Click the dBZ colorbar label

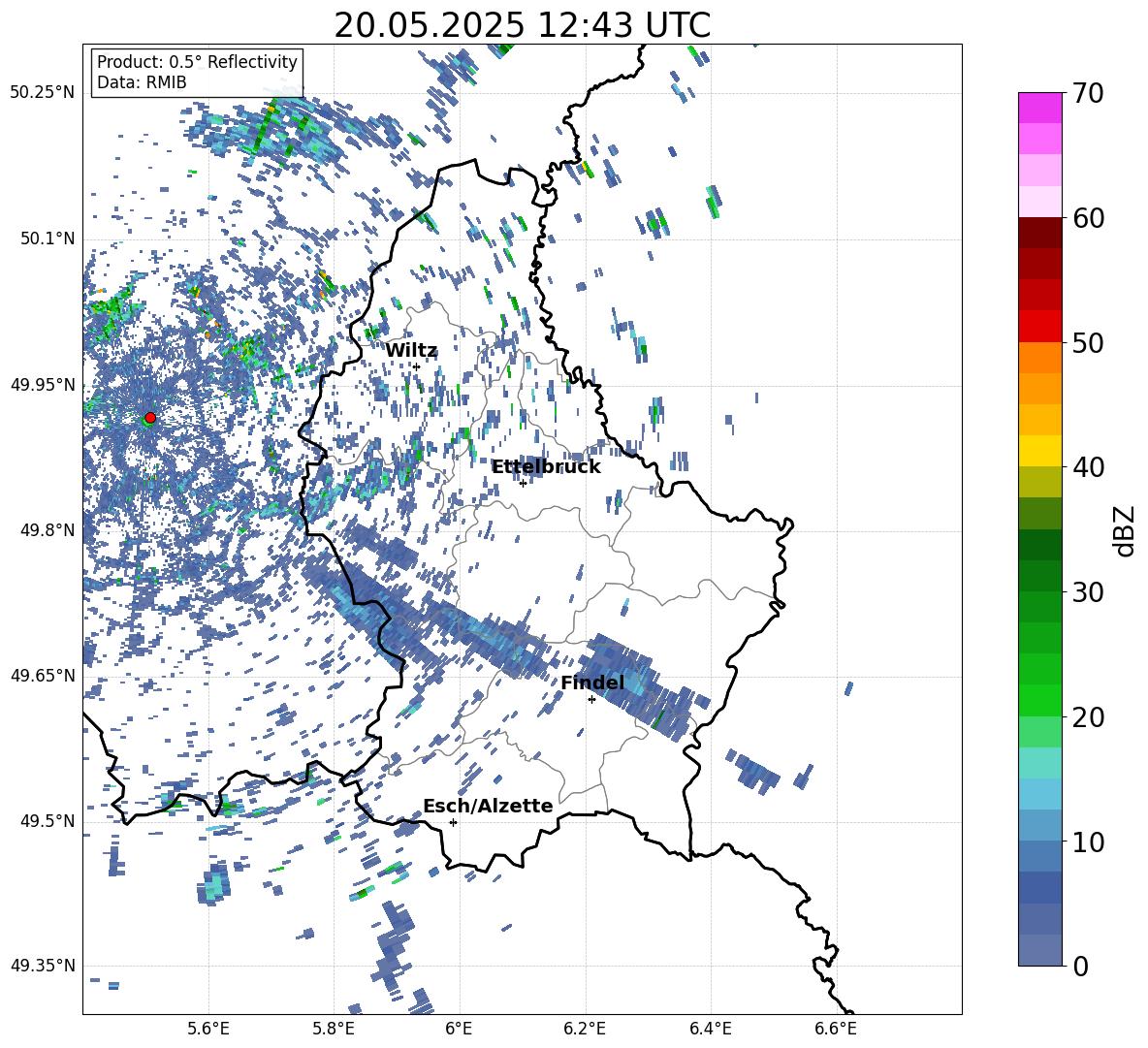(x=1126, y=531)
